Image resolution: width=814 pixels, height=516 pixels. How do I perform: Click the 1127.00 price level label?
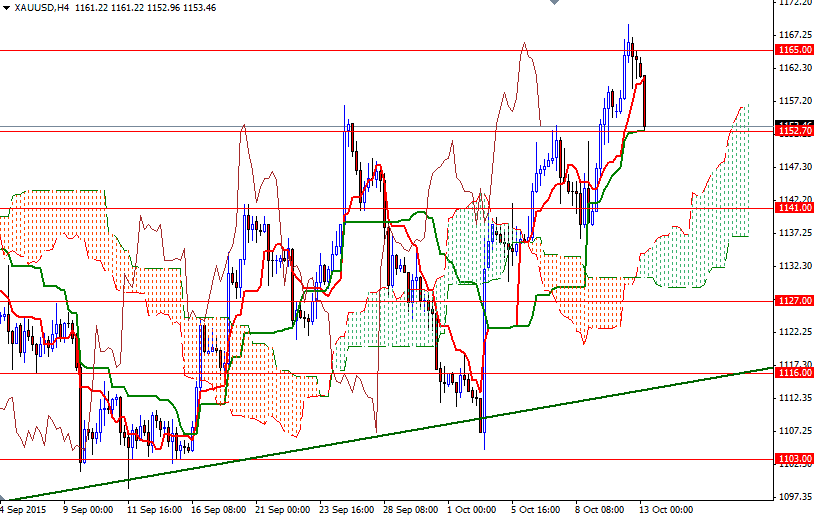[794, 301]
